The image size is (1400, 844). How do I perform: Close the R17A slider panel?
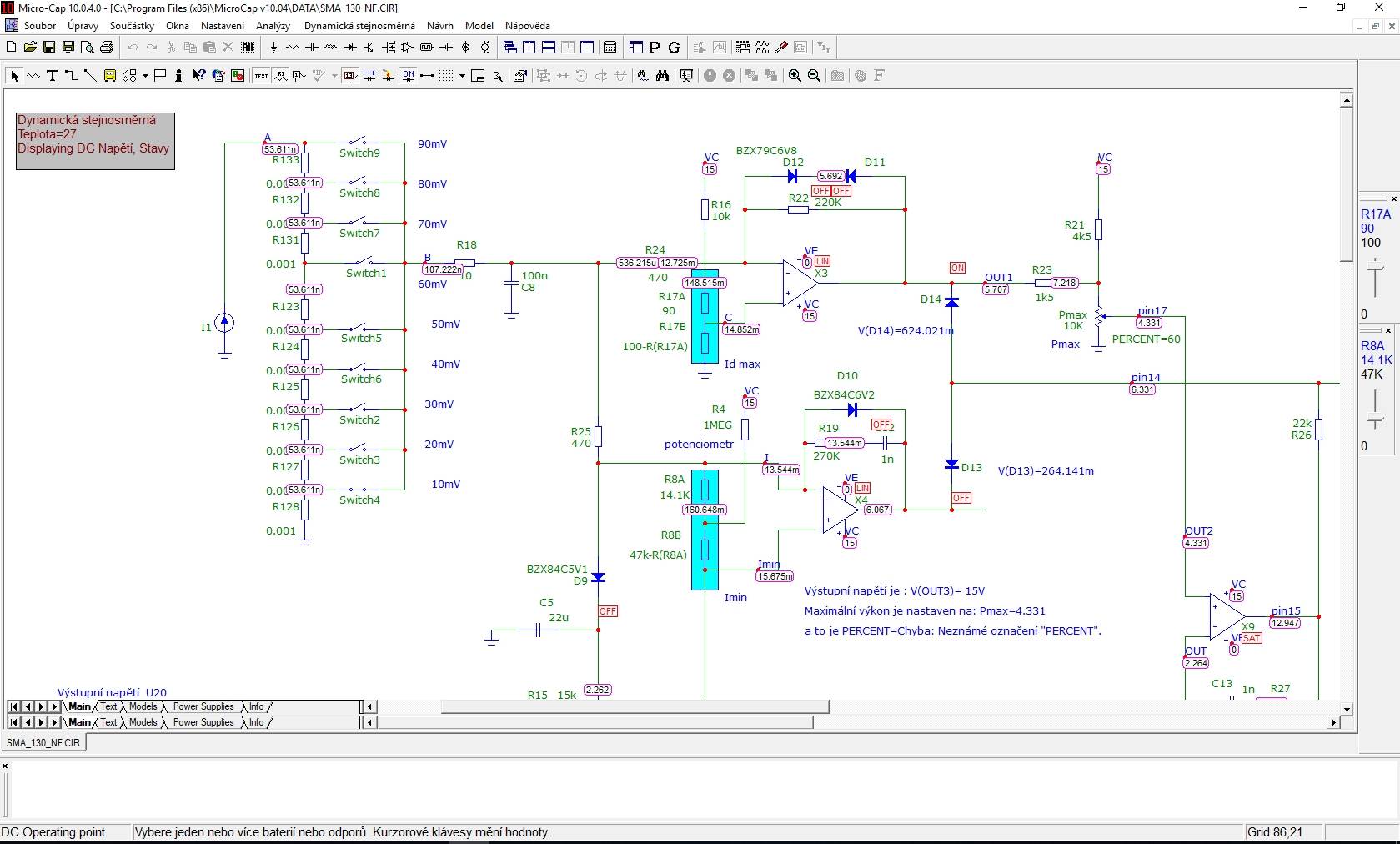(1393, 198)
